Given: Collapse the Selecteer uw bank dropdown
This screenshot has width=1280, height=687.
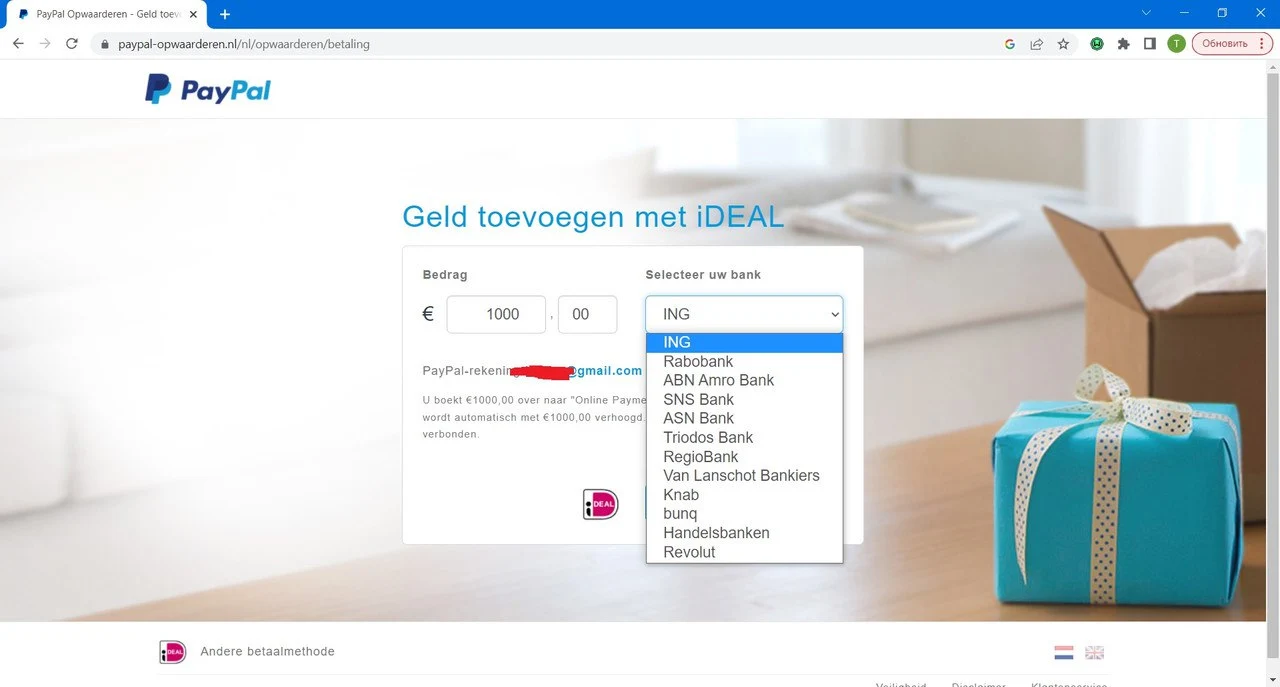Looking at the screenshot, I should click(x=744, y=314).
